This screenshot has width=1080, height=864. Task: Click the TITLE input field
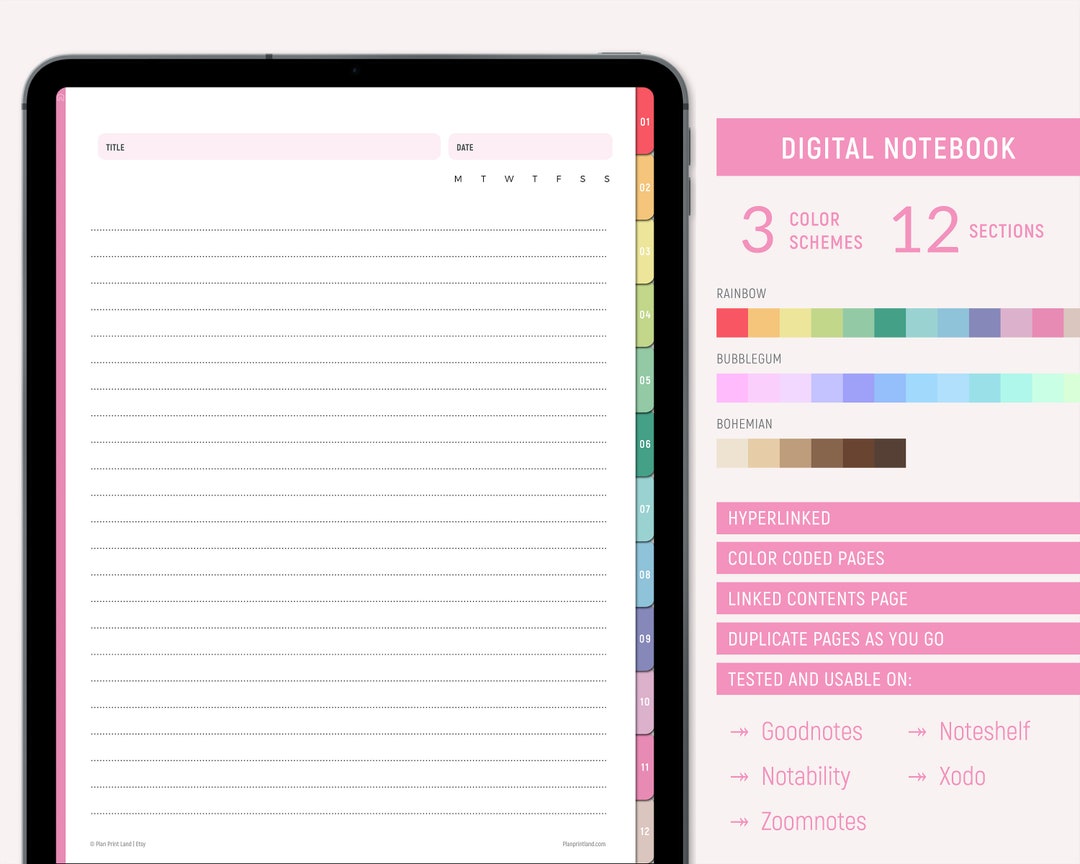tap(268, 147)
